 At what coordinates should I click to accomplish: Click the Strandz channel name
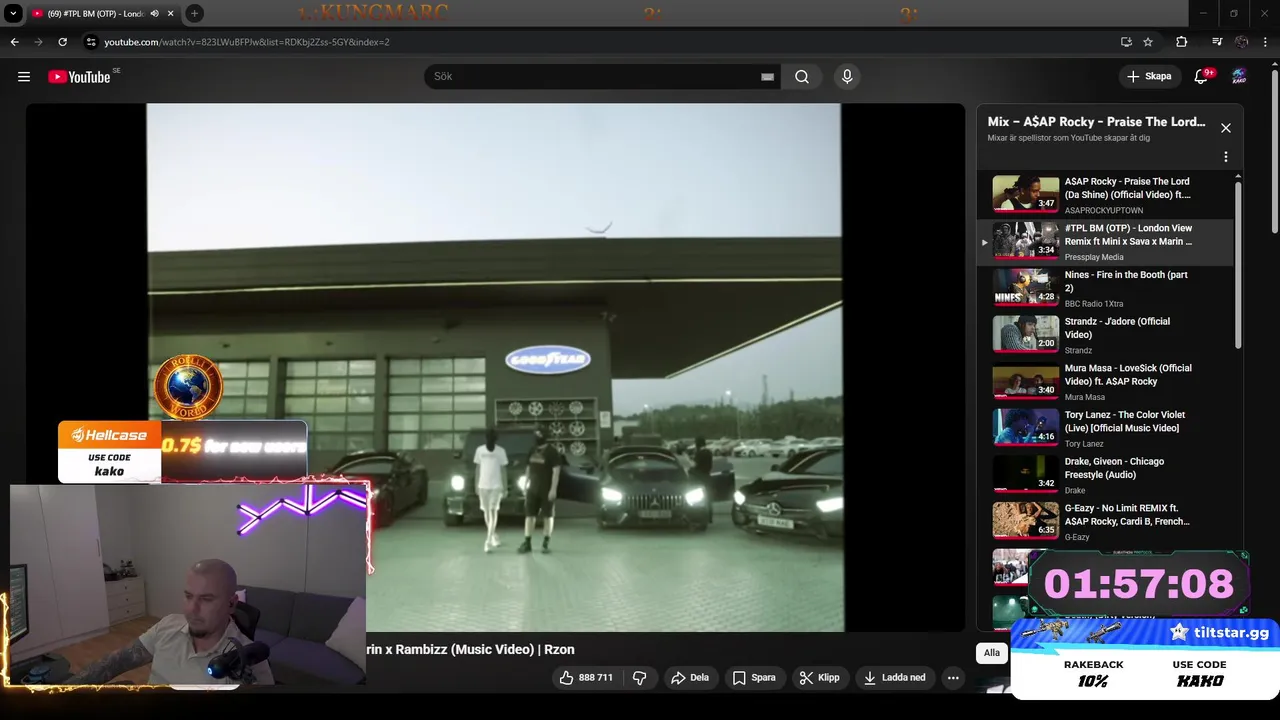[x=1079, y=351]
